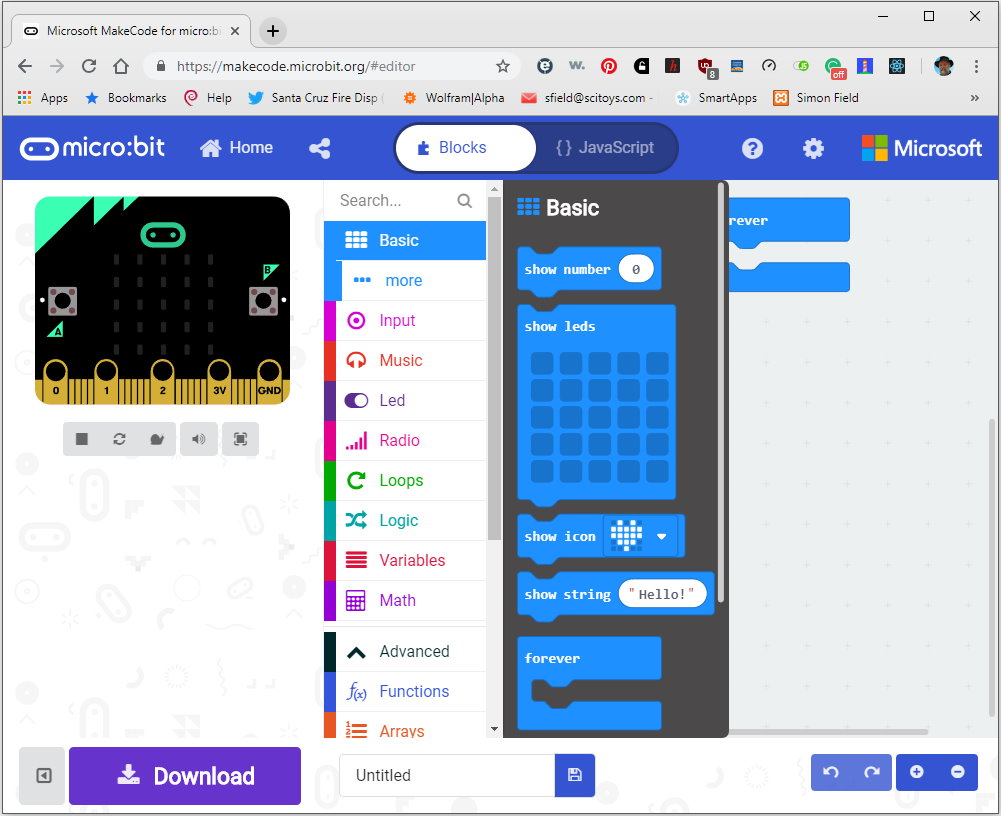Bookmark this page with the star icon

click(503, 66)
